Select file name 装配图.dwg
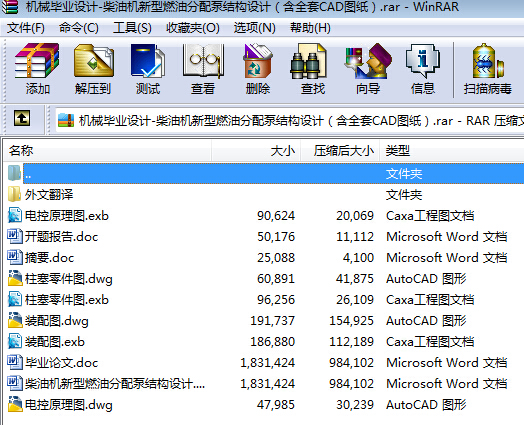 (x=56, y=321)
